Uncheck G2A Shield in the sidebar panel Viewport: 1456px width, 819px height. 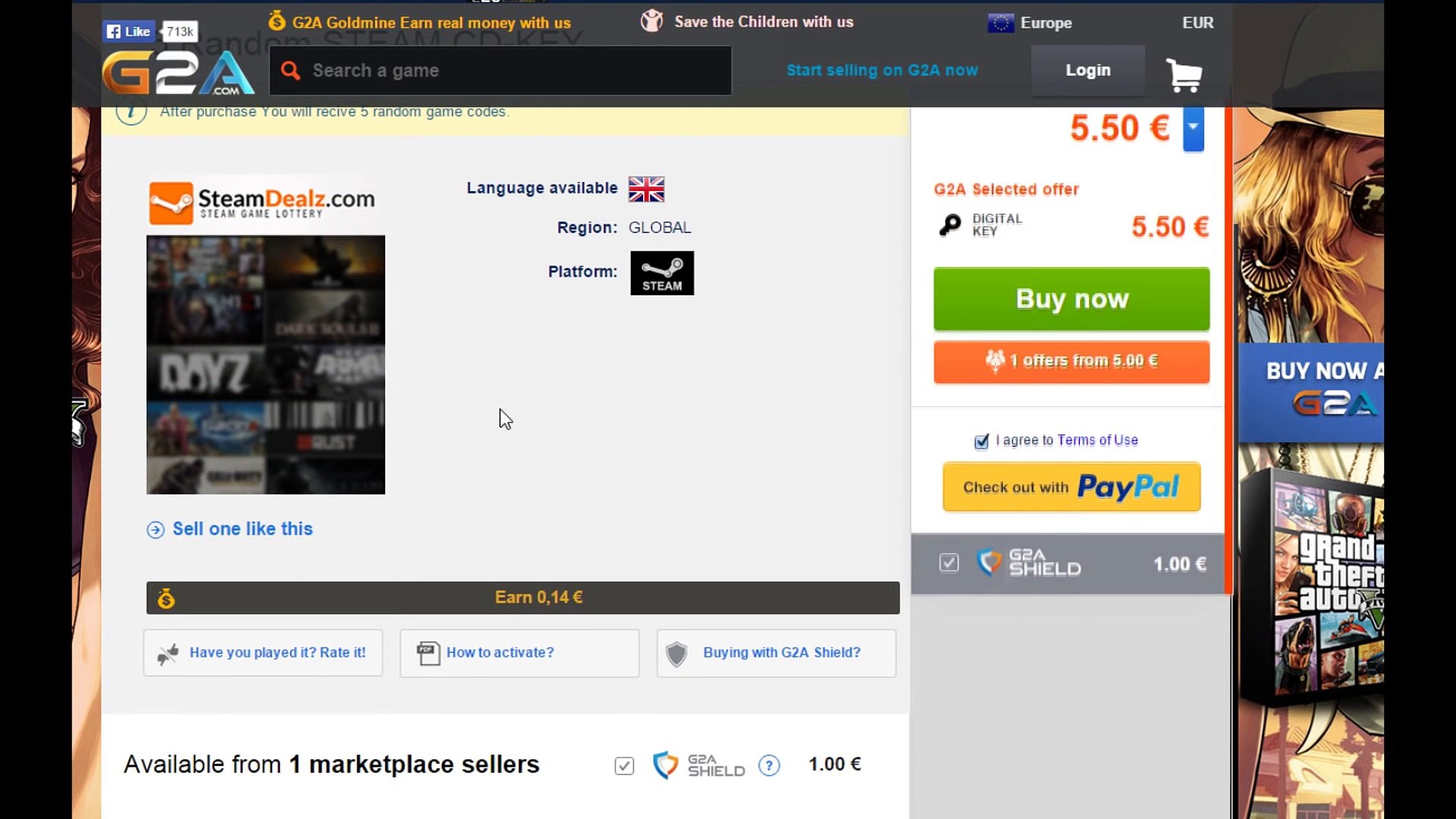coord(949,563)
